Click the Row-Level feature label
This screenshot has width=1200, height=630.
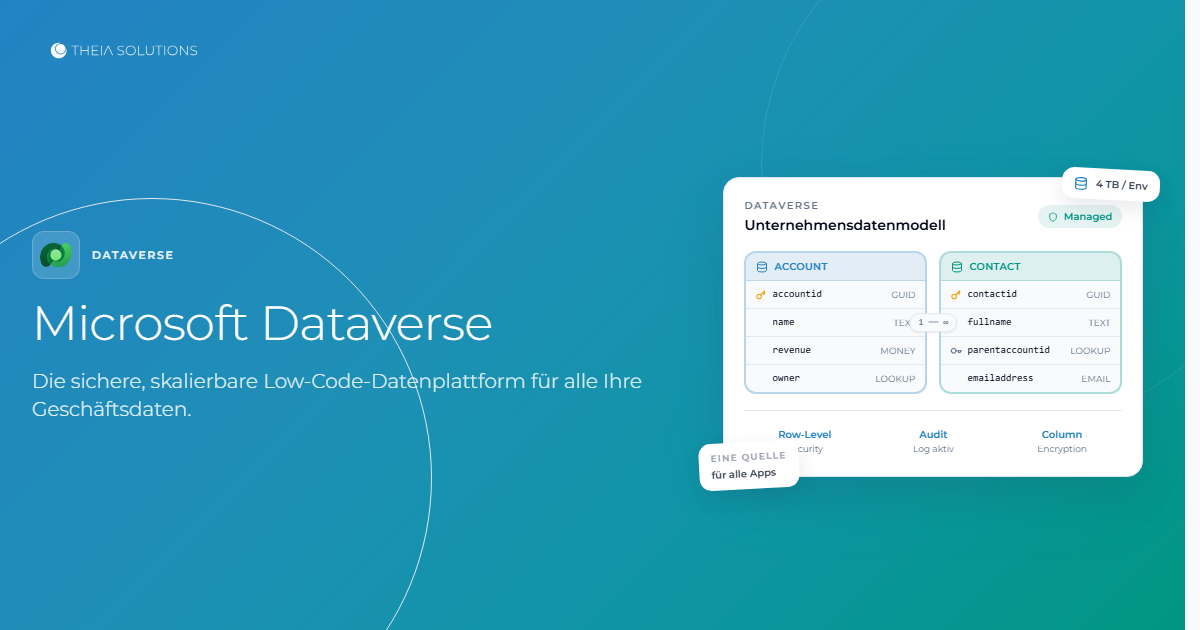tap(805, 434)
